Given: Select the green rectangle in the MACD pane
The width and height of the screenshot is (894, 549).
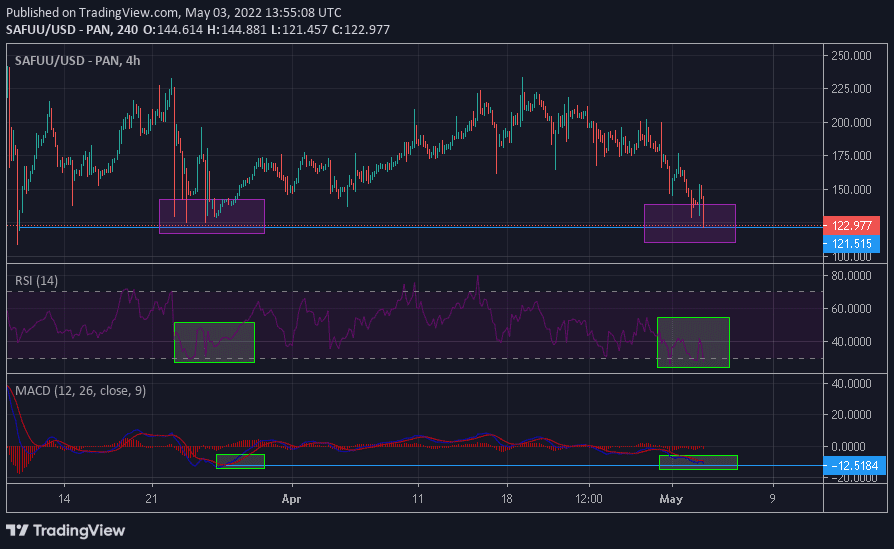Looking at the screenshot, I should tap(240, 461).
